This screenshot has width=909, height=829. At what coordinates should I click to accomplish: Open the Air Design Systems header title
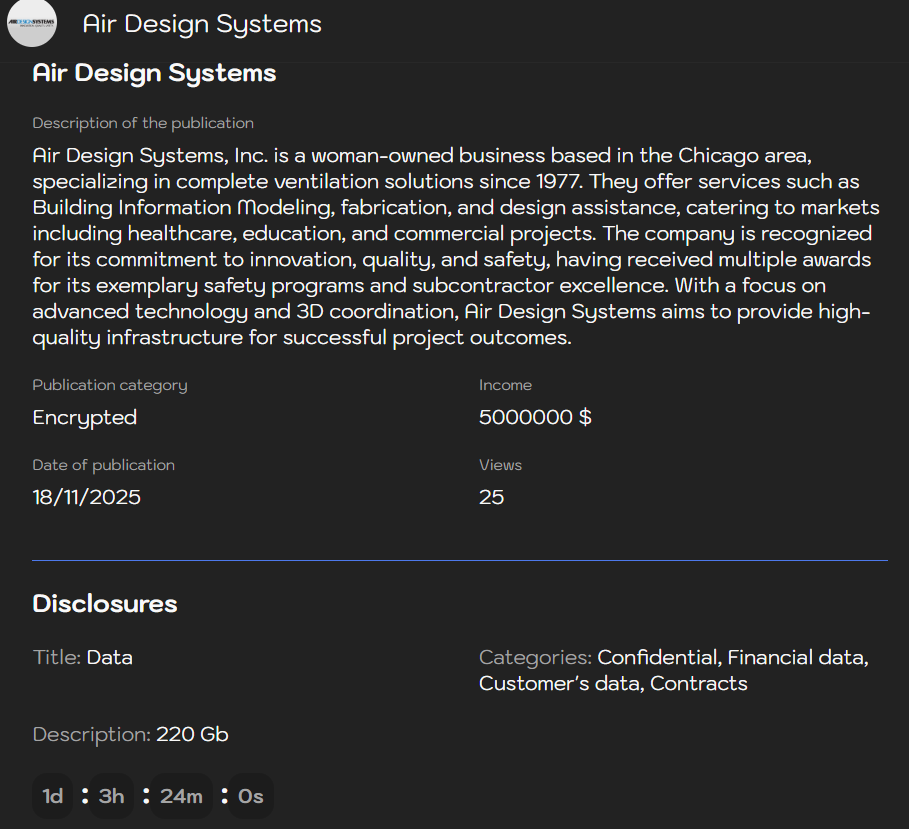[201, 23]
